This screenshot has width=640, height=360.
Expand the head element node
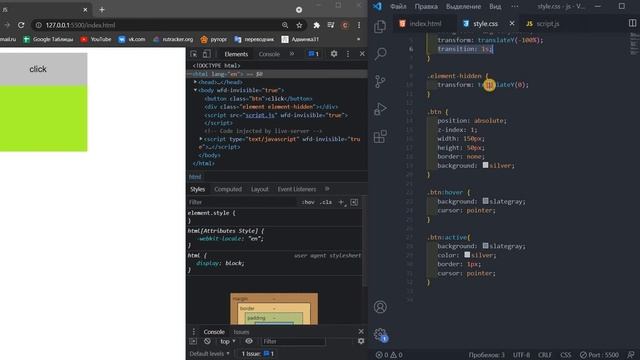[x=196, y=82]
